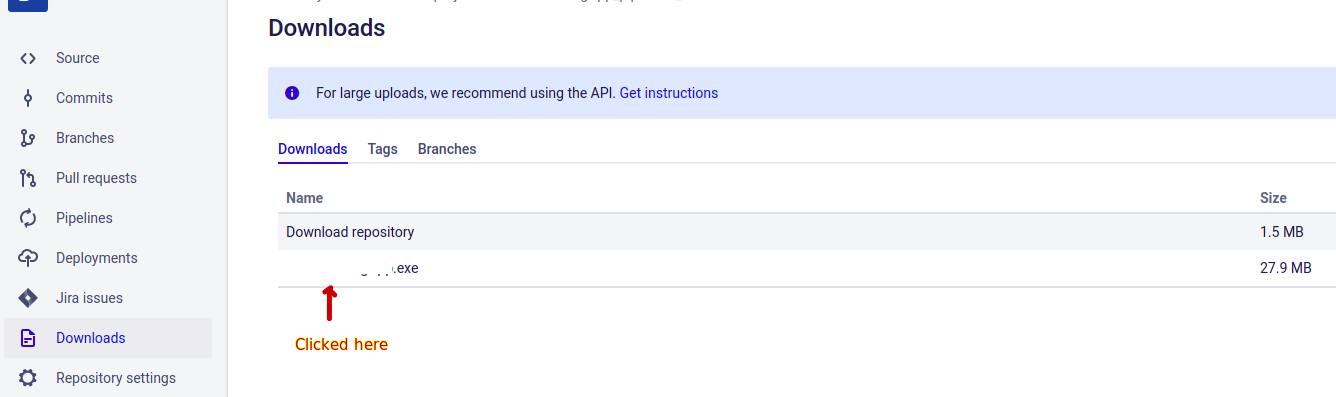Follow the Get instructions link

(x=669, y=93)
